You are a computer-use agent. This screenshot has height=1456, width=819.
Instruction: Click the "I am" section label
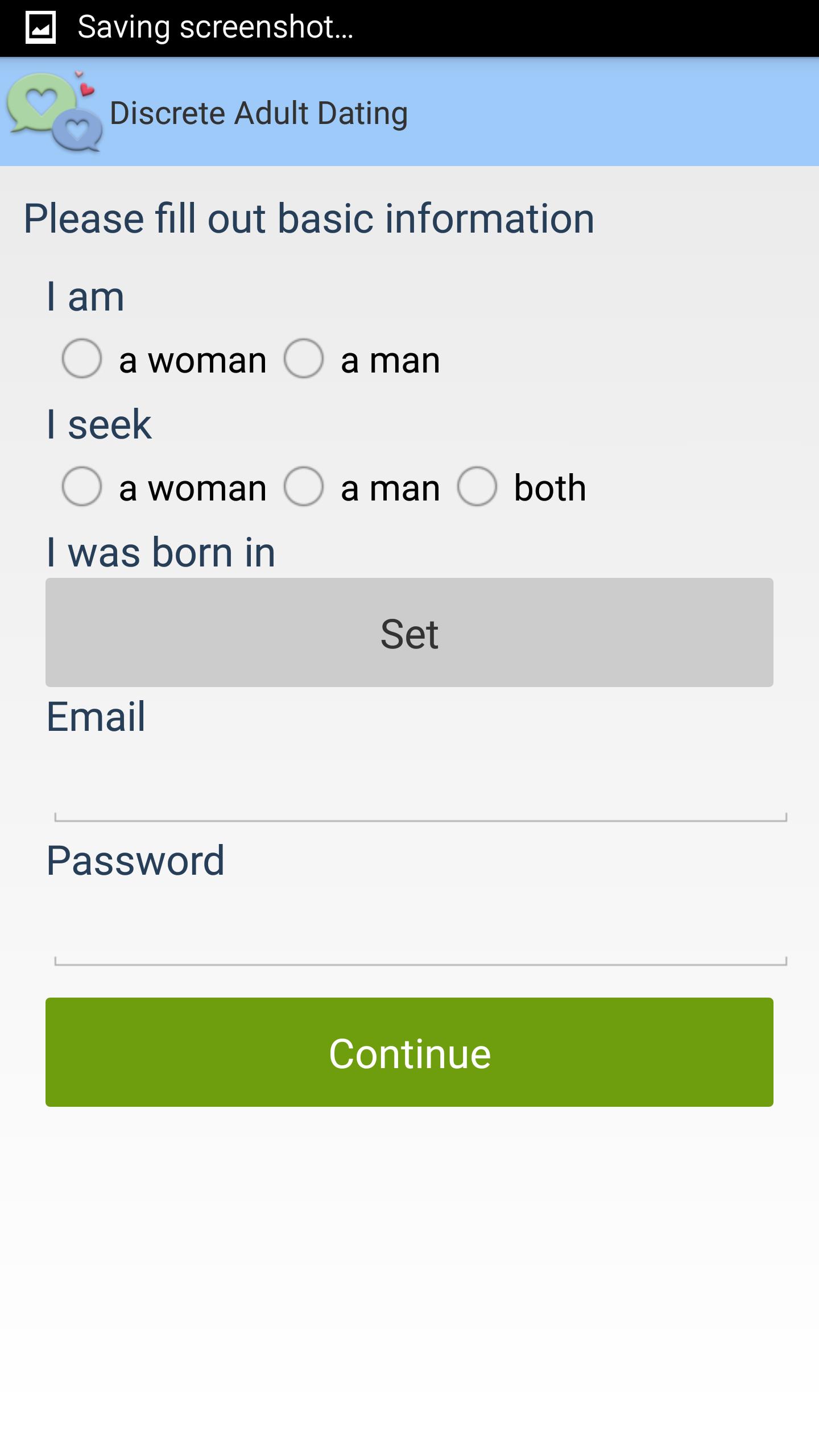(x=85, y=296)
